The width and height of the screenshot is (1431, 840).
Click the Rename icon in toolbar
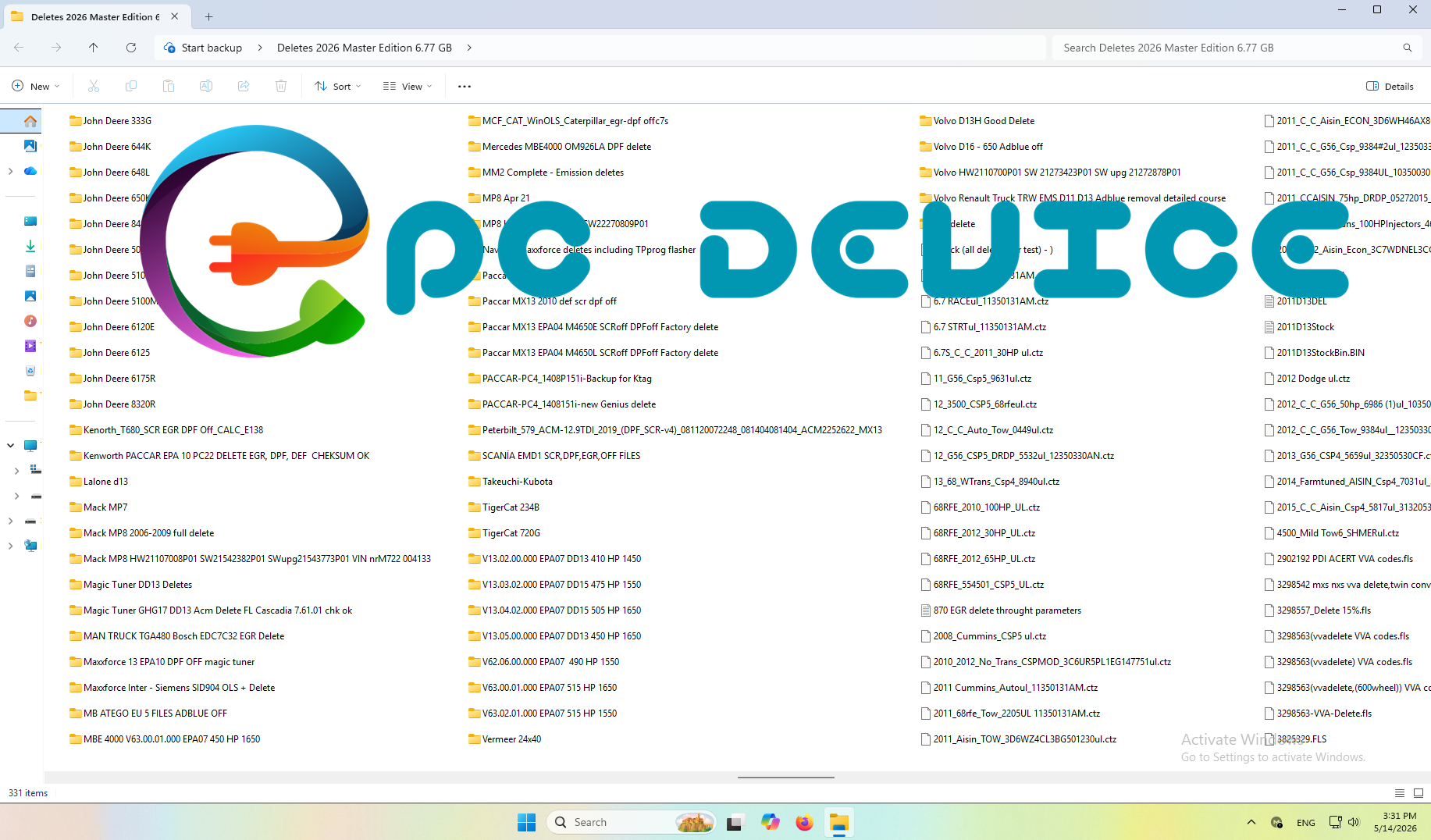click(206, 86)
